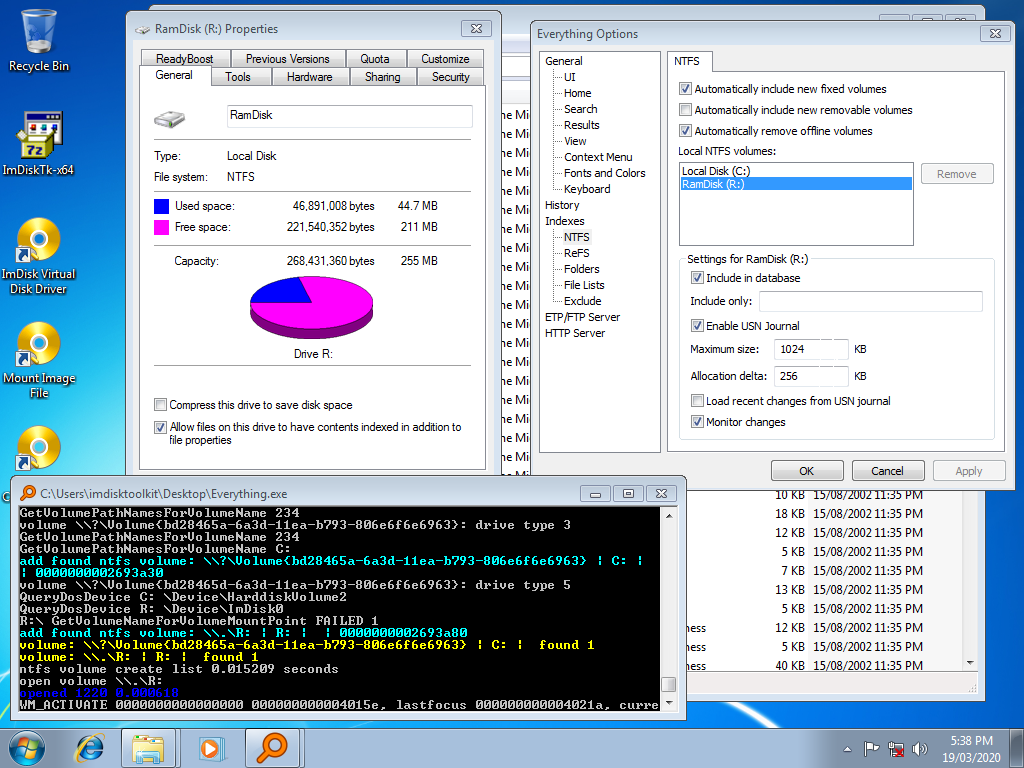Click the drive icon in RamDisk Properties

[170, 118]
